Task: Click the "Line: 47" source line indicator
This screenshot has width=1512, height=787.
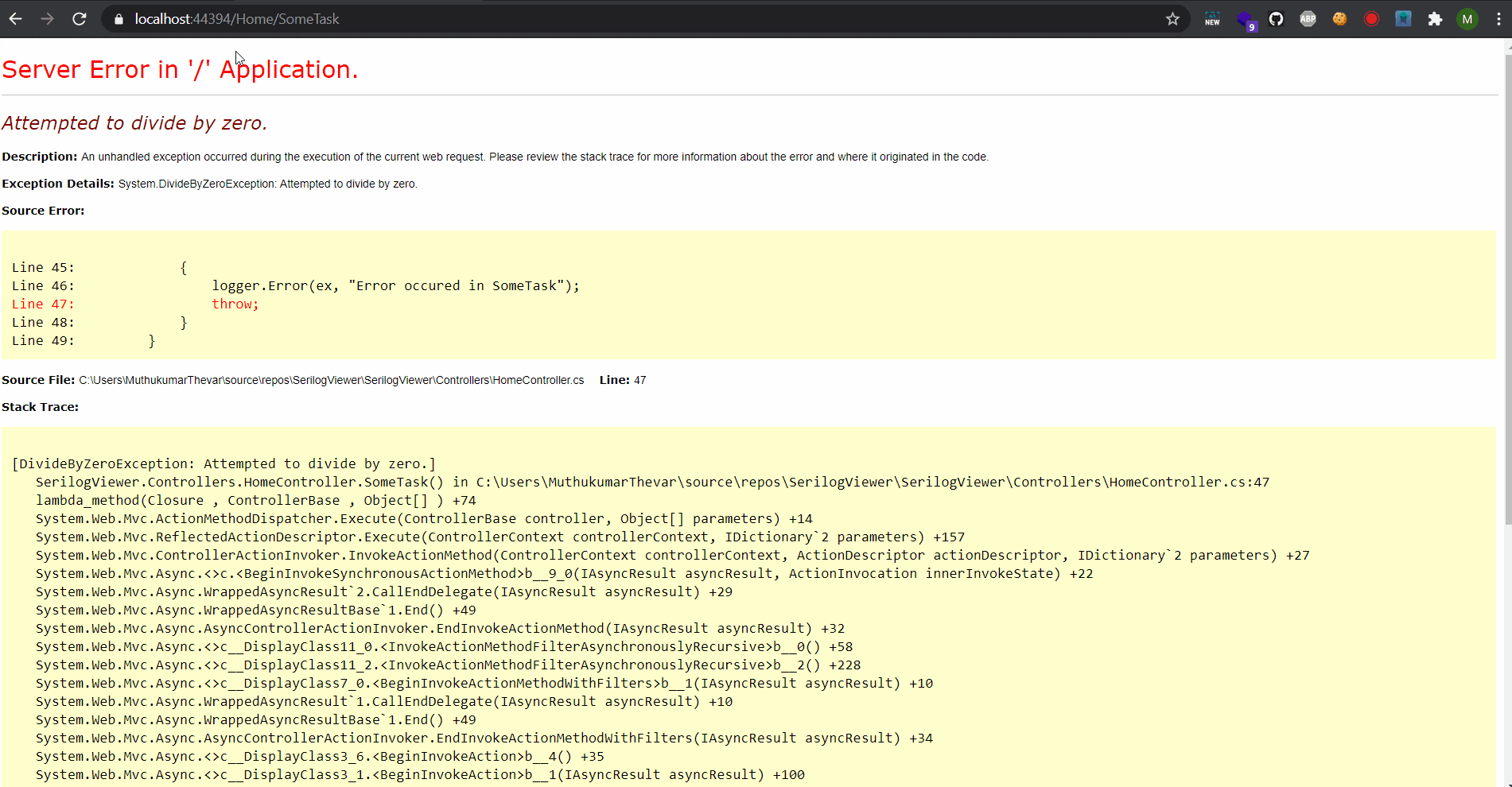Action: tap(623, 380)
